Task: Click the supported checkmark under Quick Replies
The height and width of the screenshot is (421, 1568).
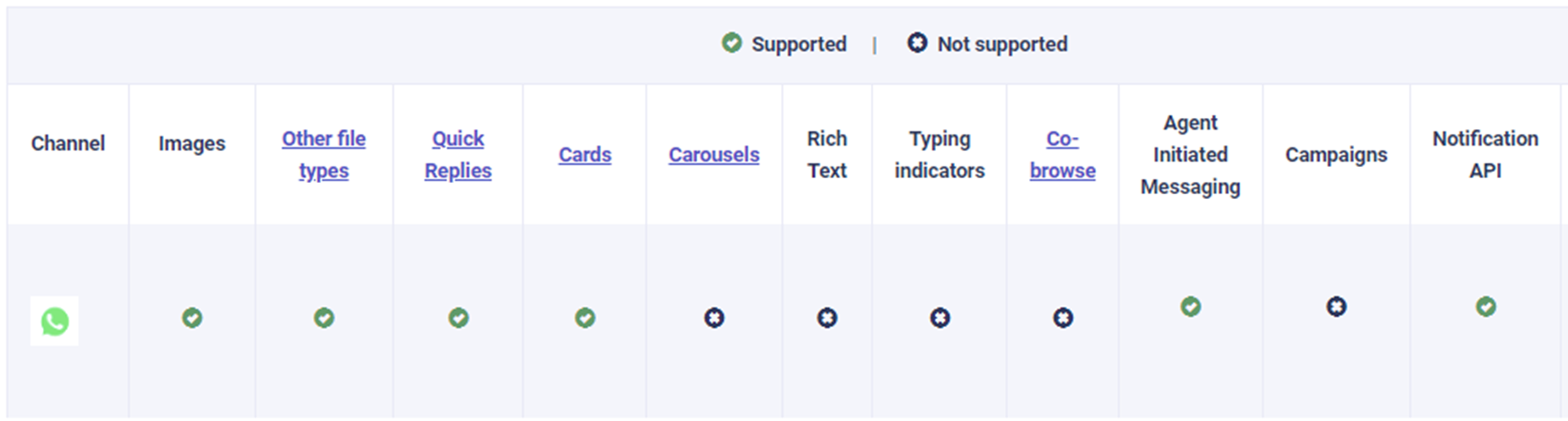Action: (x=458, y=318)
